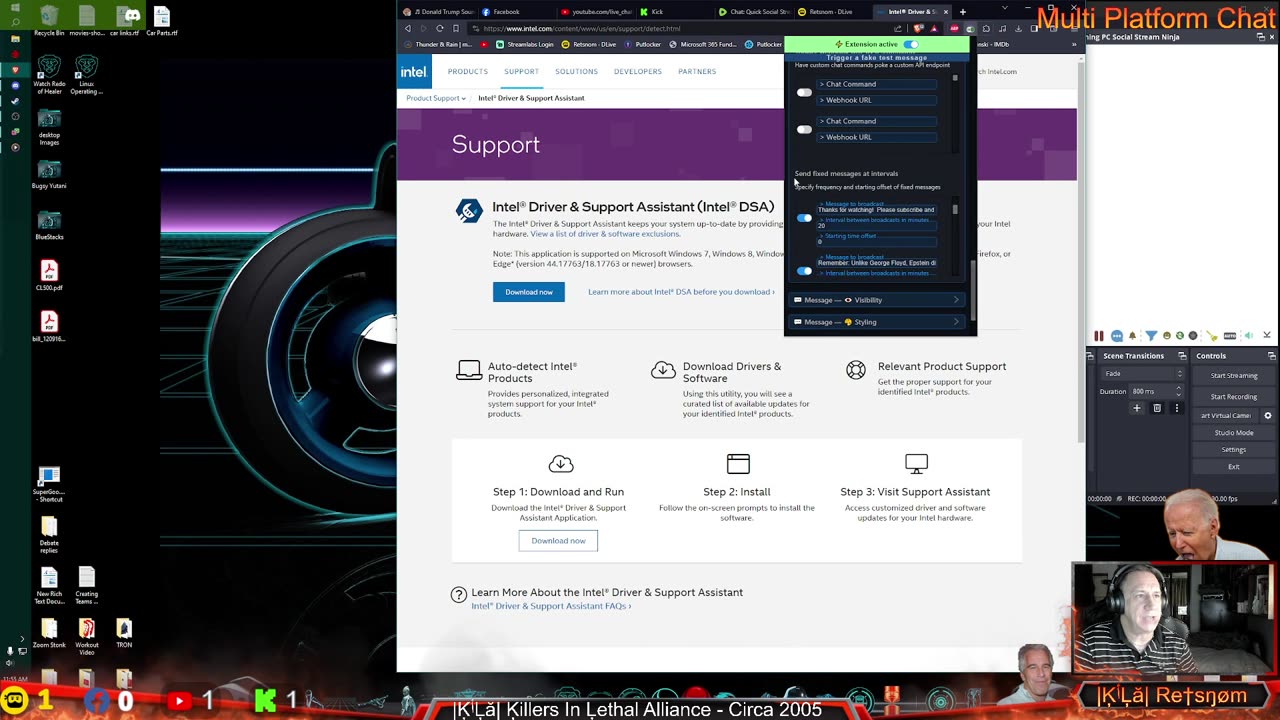This screenshot has height=720, width=1280.
Task: Click the browser back arrow
Action: pos(408,28)
